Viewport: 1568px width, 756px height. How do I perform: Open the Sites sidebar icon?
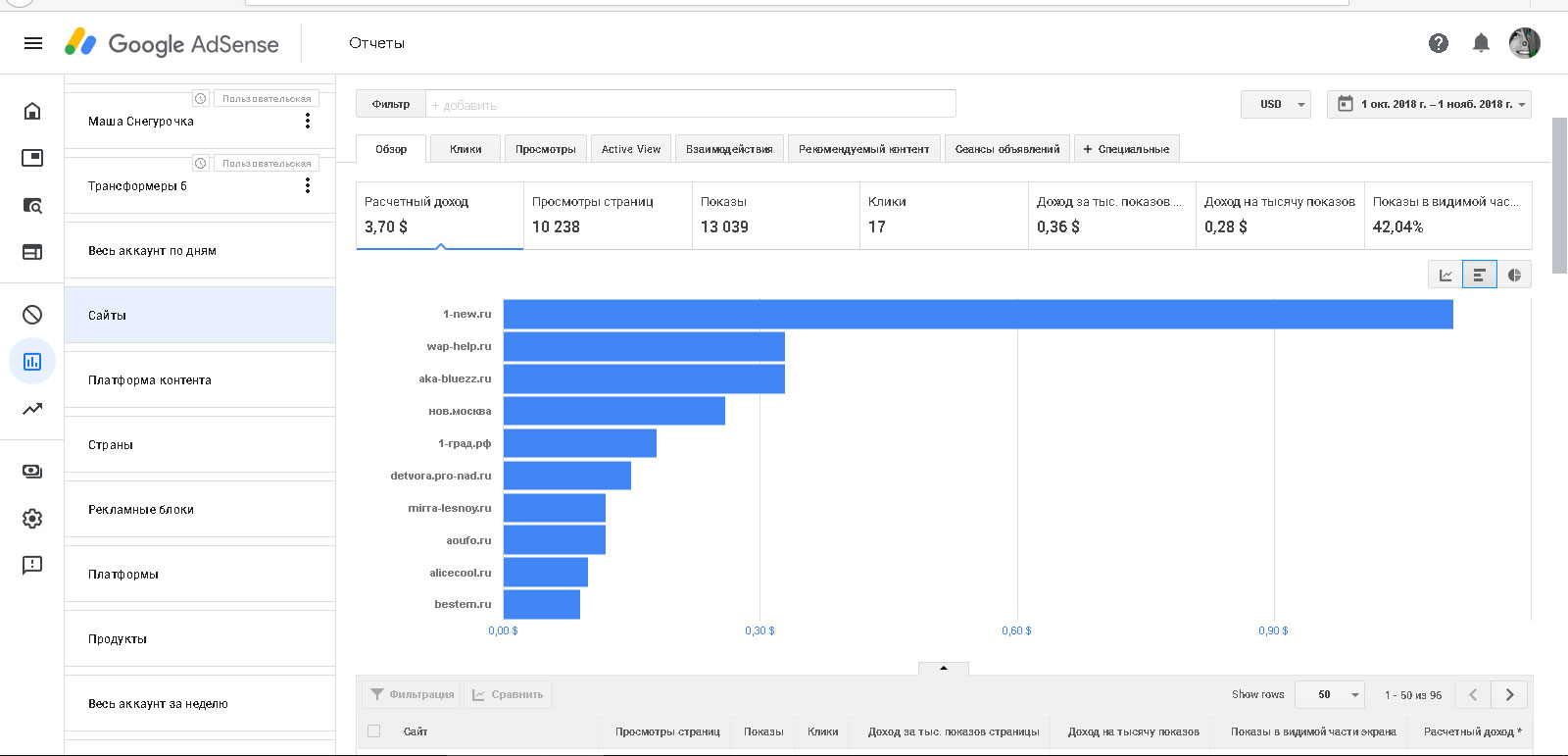click(x=32, y=252)
